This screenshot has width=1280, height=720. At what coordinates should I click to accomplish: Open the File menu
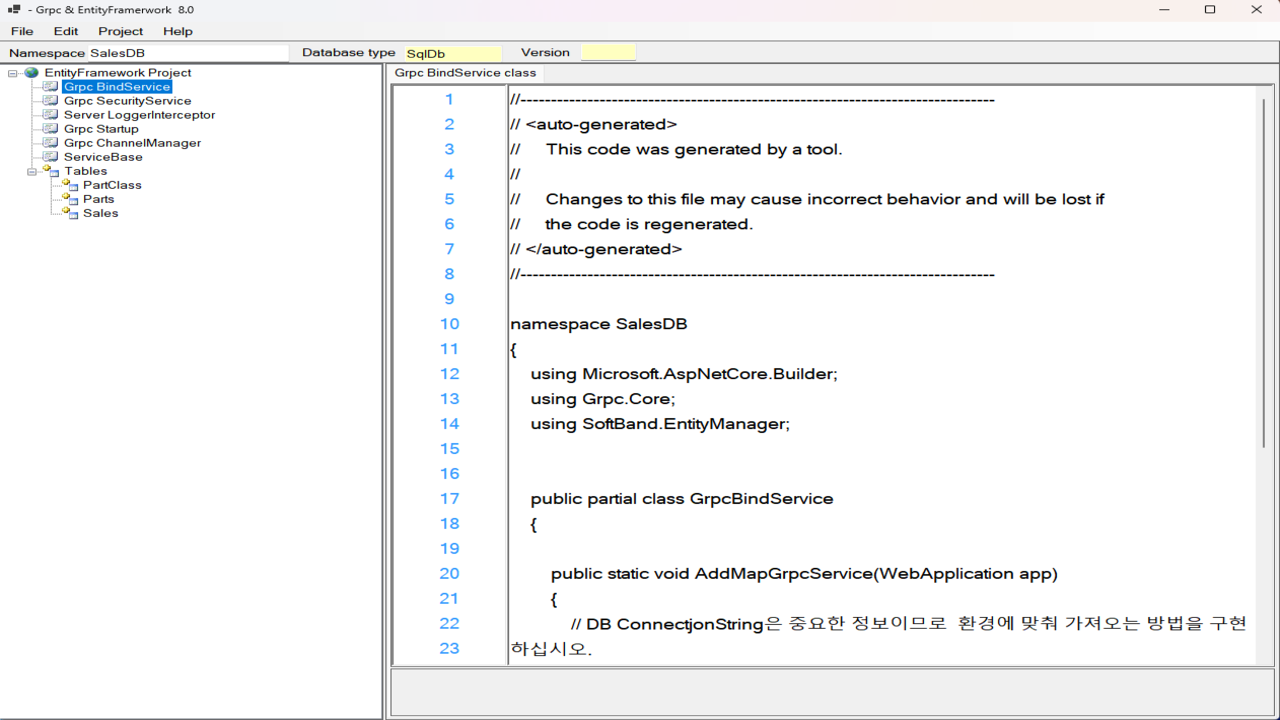tap(22, 31)
